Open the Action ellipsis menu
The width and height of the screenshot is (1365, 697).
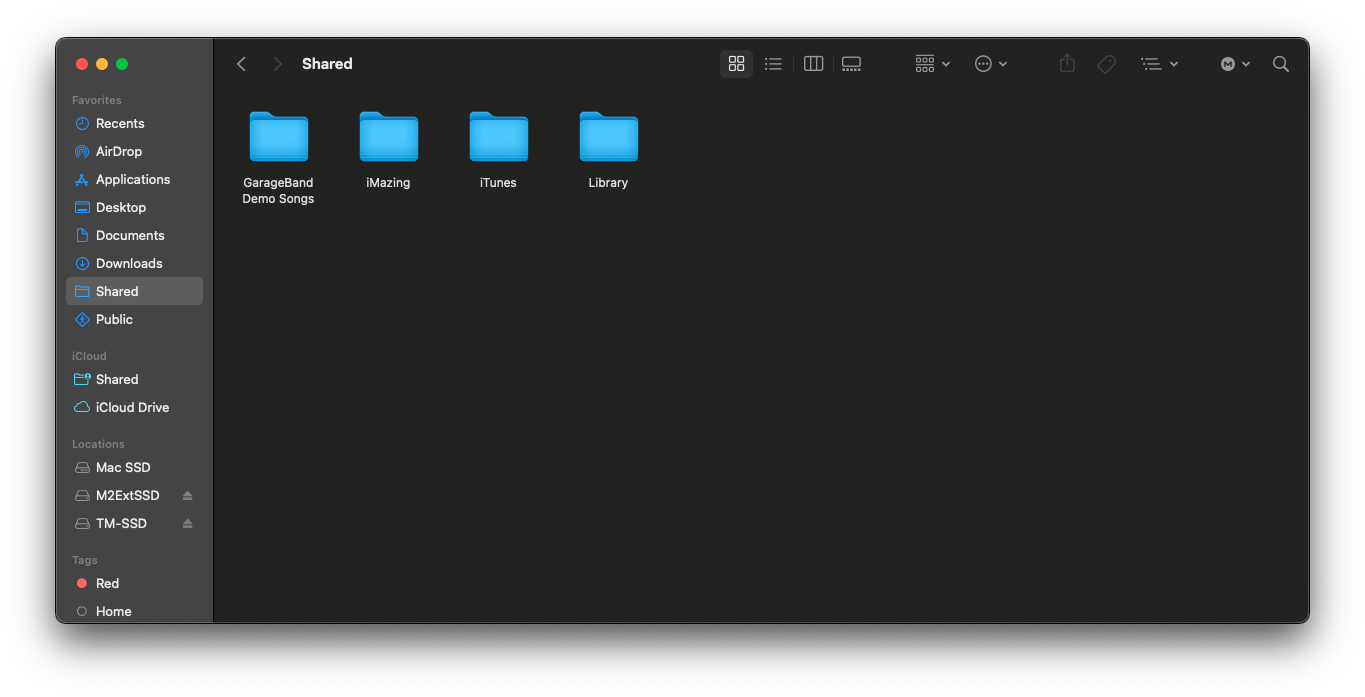991,64
